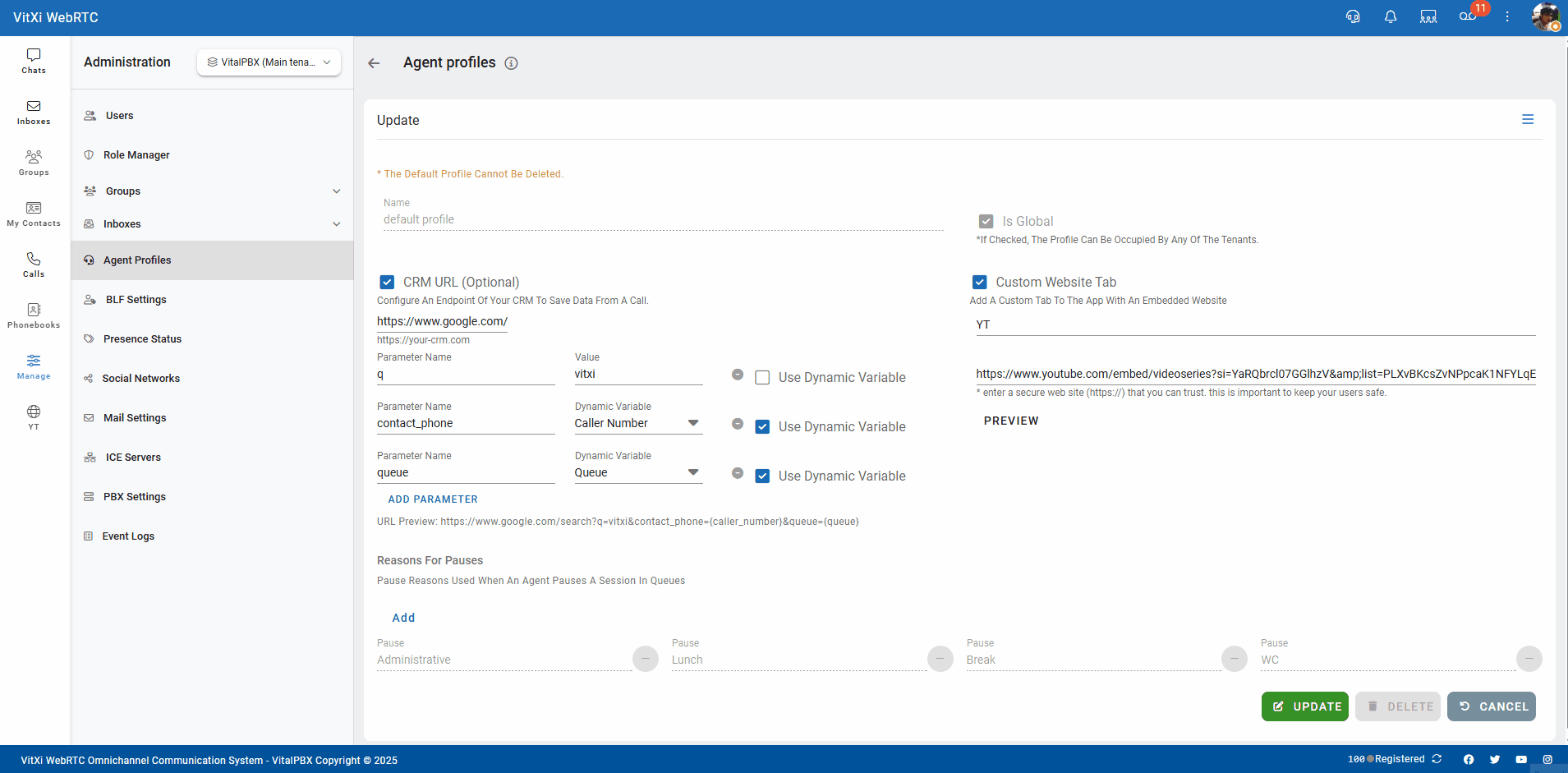
Task: Click the CRM URL input field
Action: pyautogui.click(x=442, y=322)
